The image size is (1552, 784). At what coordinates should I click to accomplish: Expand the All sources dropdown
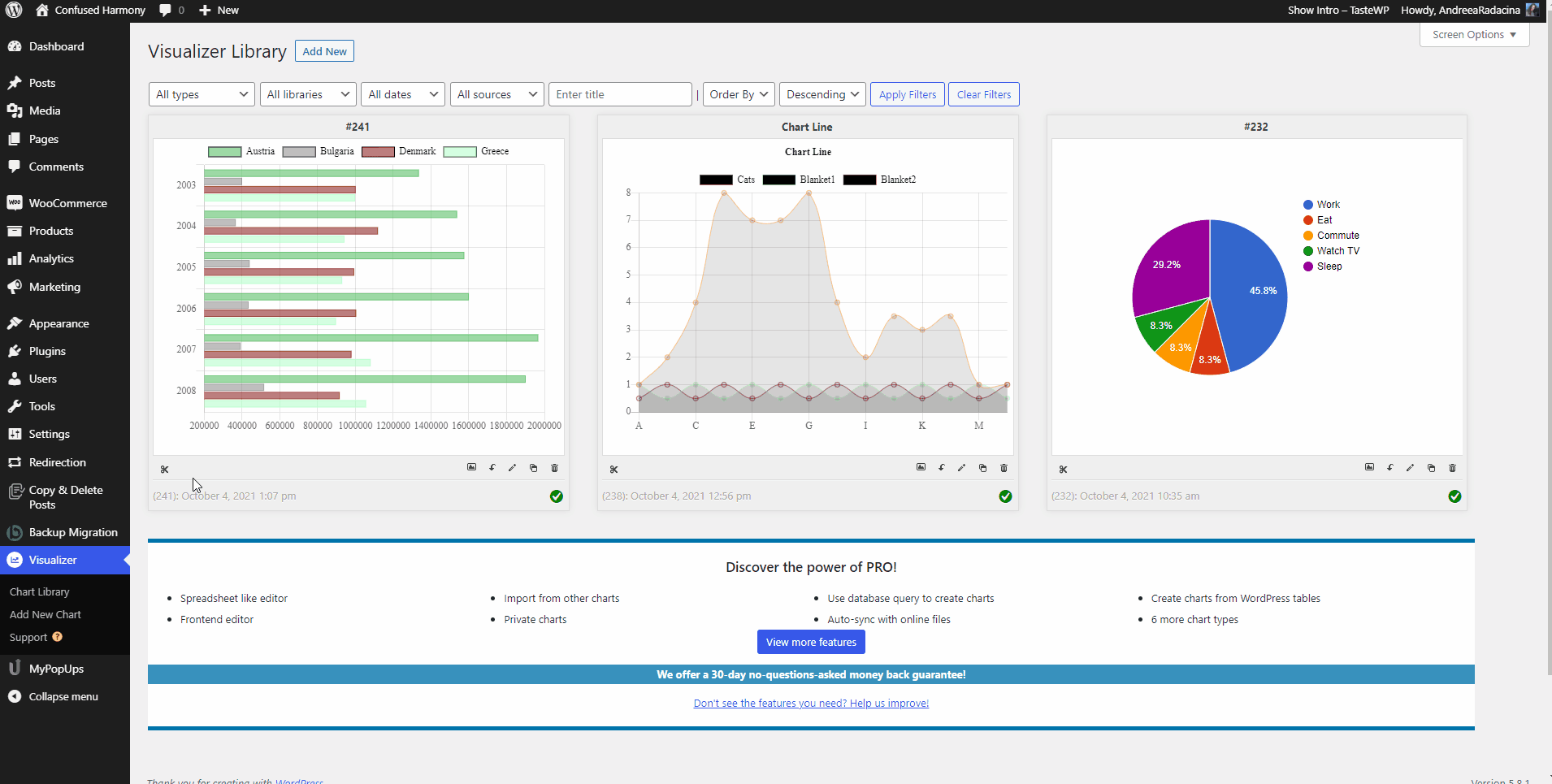pyautogui.click(x=496, y=94)
